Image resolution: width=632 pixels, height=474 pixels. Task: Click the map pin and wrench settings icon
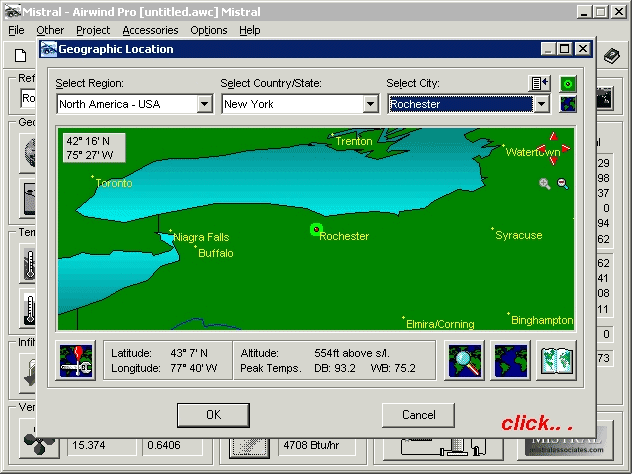[x=76, y=360]
